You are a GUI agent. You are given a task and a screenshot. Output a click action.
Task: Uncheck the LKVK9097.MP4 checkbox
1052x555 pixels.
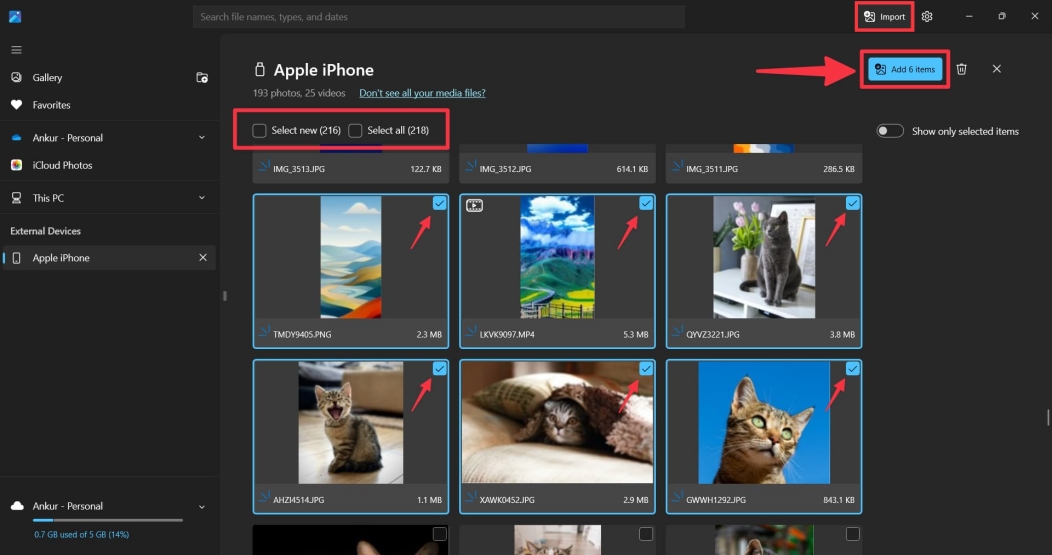tap(645, 203)
